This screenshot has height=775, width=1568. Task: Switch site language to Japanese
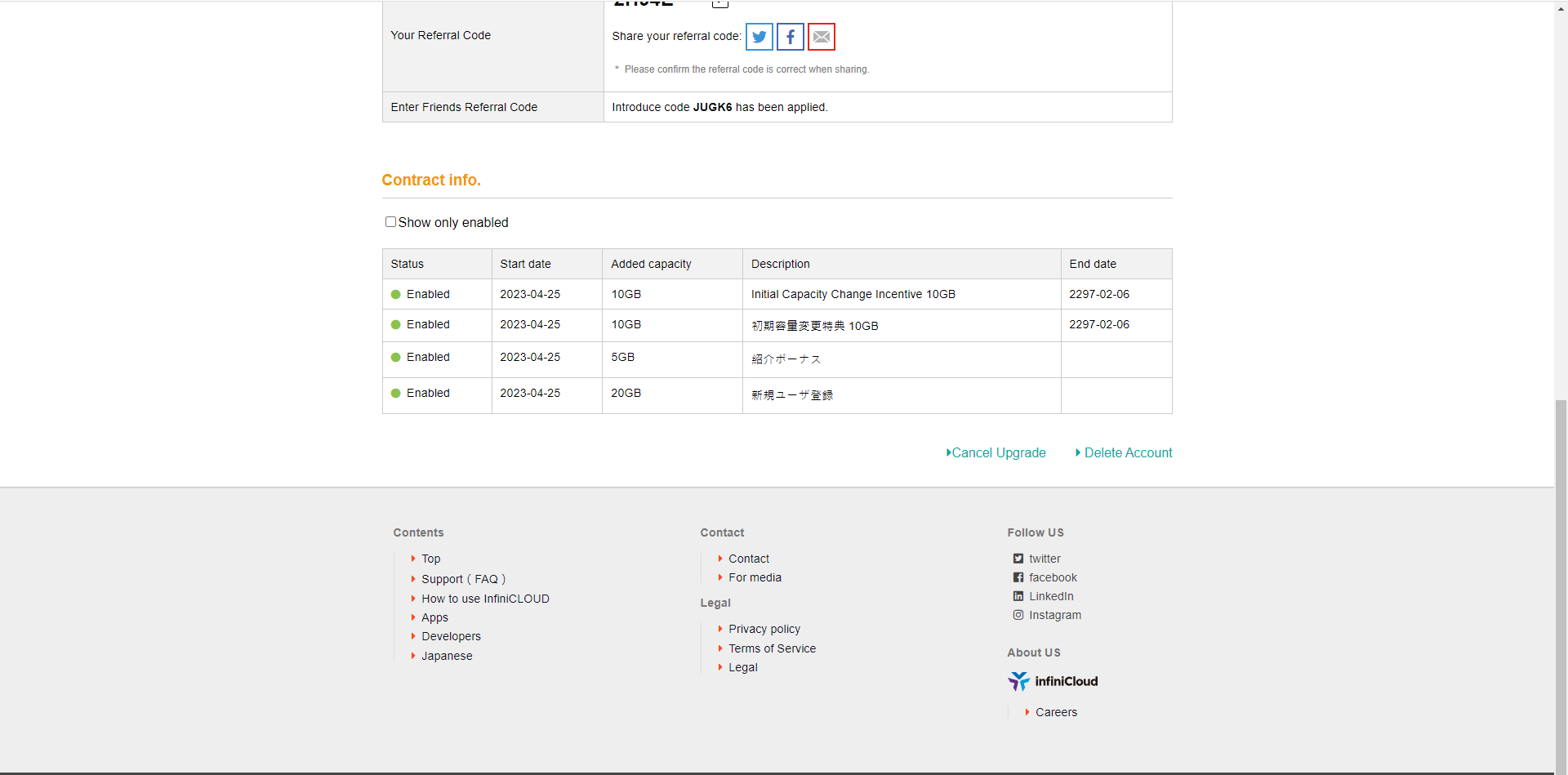(447, 656)
